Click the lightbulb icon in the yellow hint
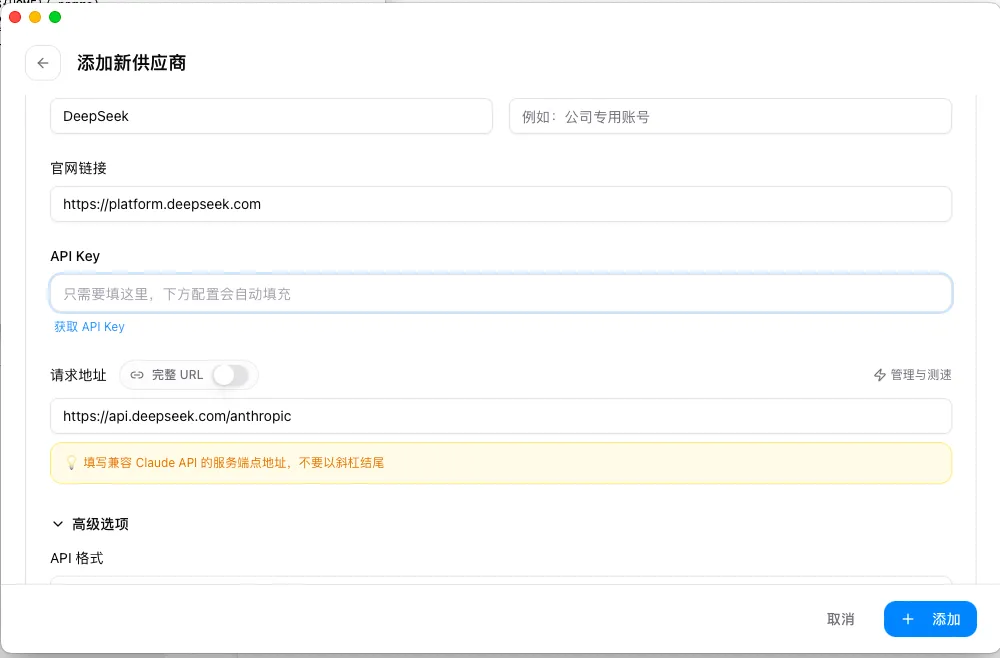 click(71, 463)
